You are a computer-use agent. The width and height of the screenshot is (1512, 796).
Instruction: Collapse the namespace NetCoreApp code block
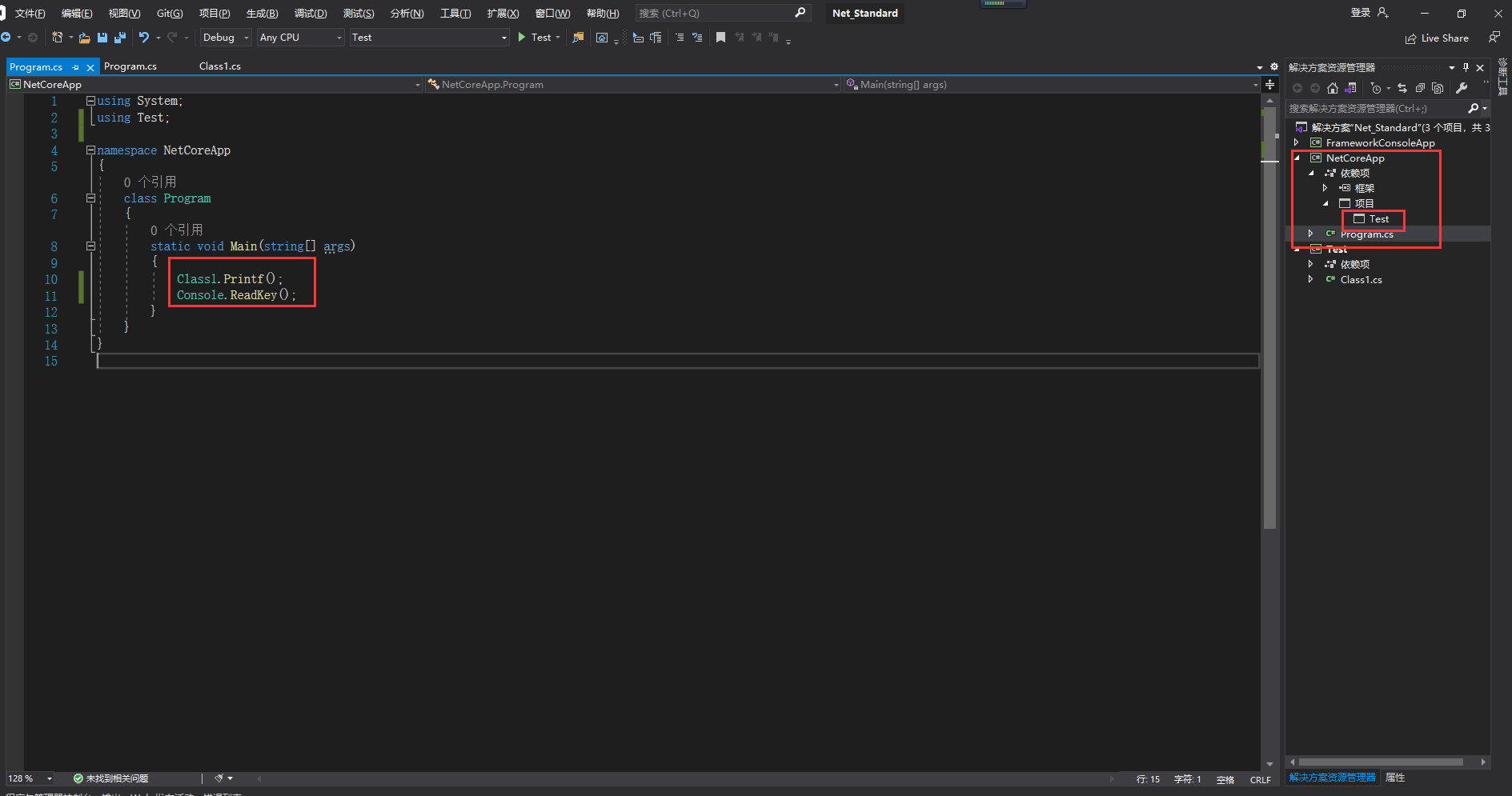90,150
